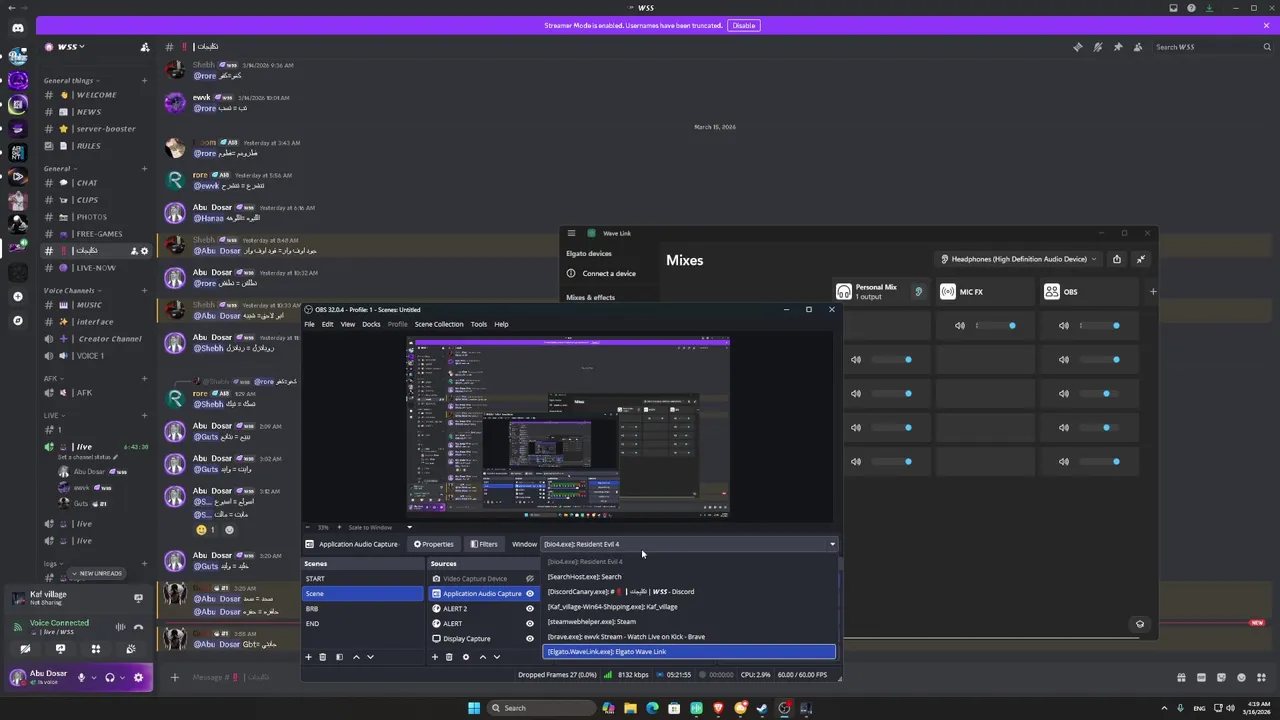Open the FREE-GAMES Discord channel
Screen dimensions: 1280x720
pos(96,234)
